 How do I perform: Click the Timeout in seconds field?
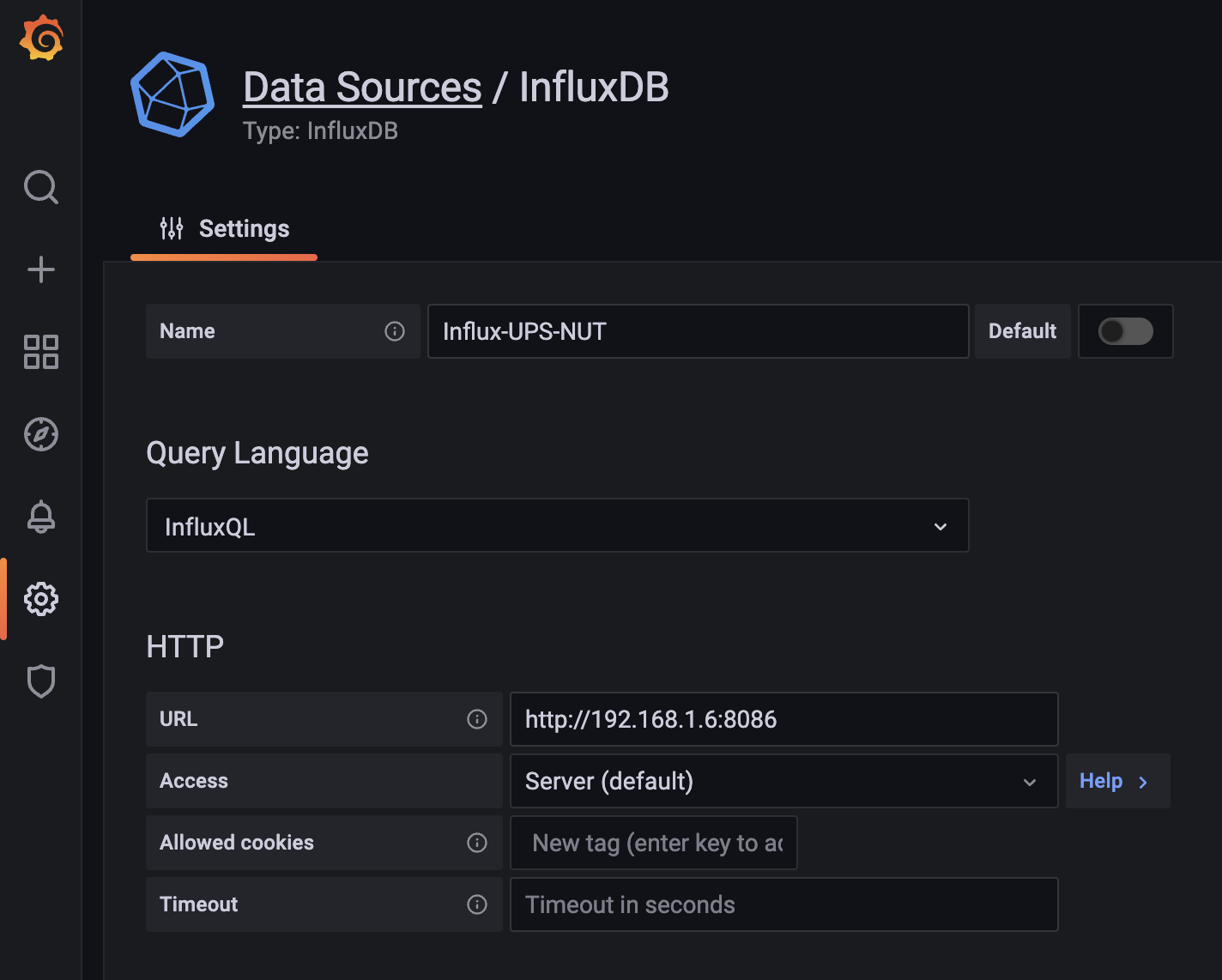[x=783, y=904]
